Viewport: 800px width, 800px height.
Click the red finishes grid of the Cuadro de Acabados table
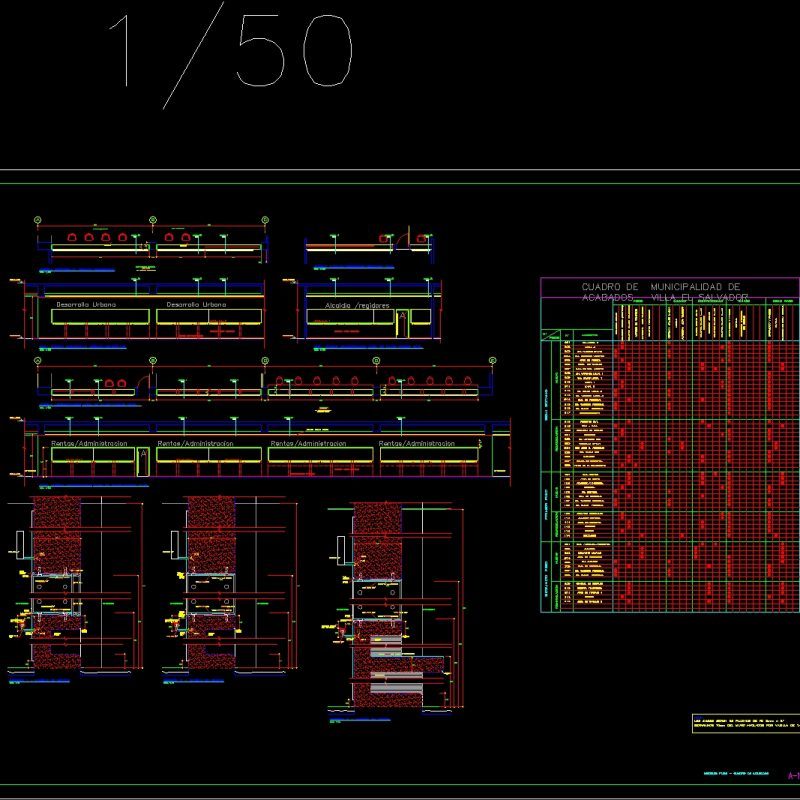[x=707, y=477]
